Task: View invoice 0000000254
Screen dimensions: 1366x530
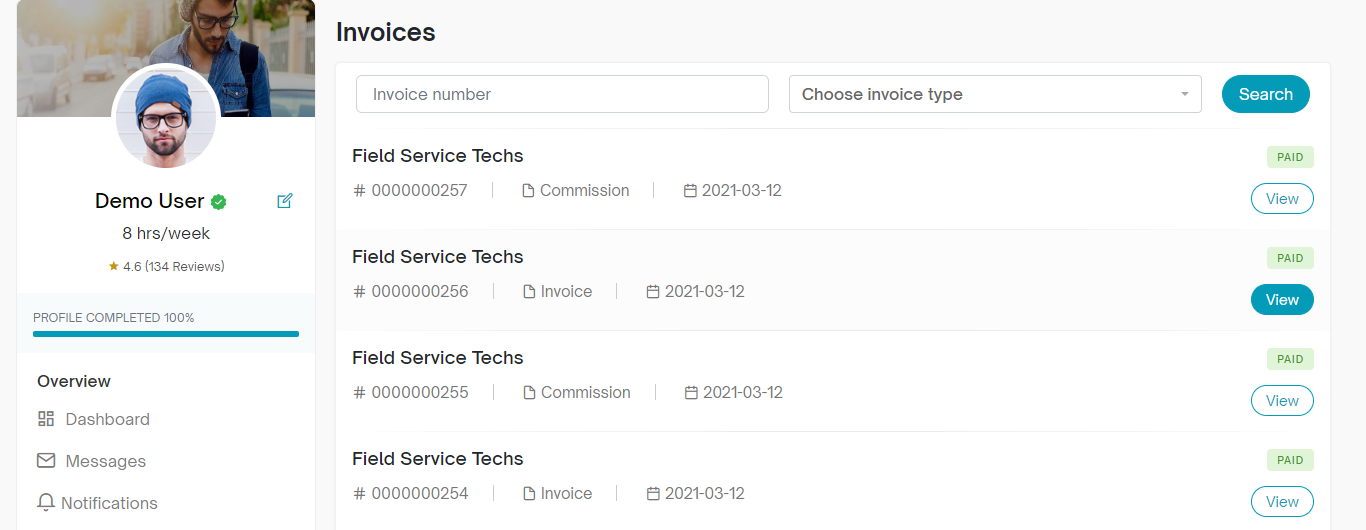Action: [1281, 502]
